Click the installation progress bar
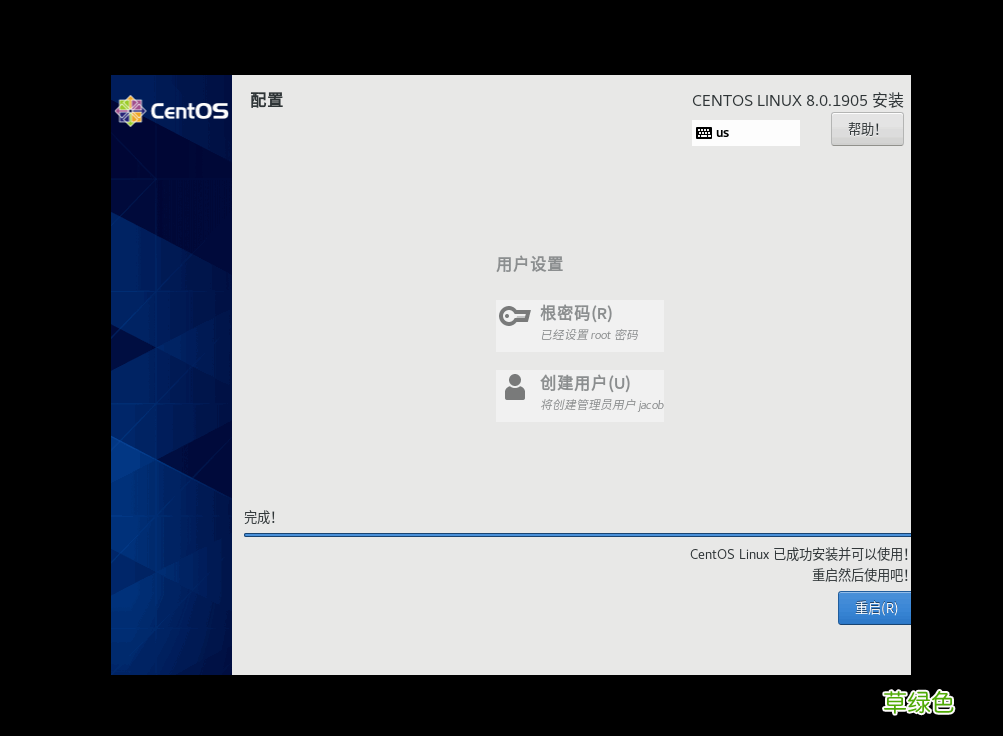 (578, 533)
